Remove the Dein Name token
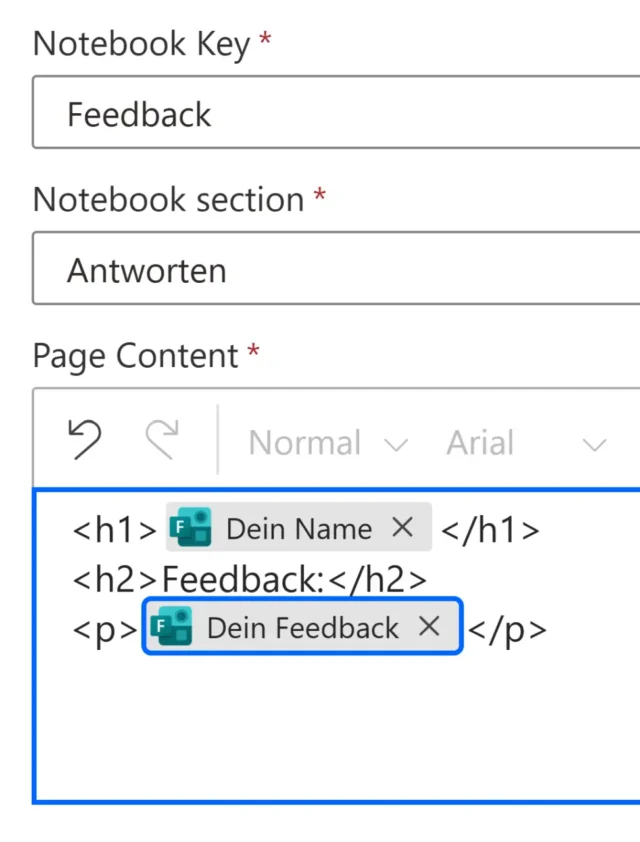640x842 pixels. click(402, 528)
